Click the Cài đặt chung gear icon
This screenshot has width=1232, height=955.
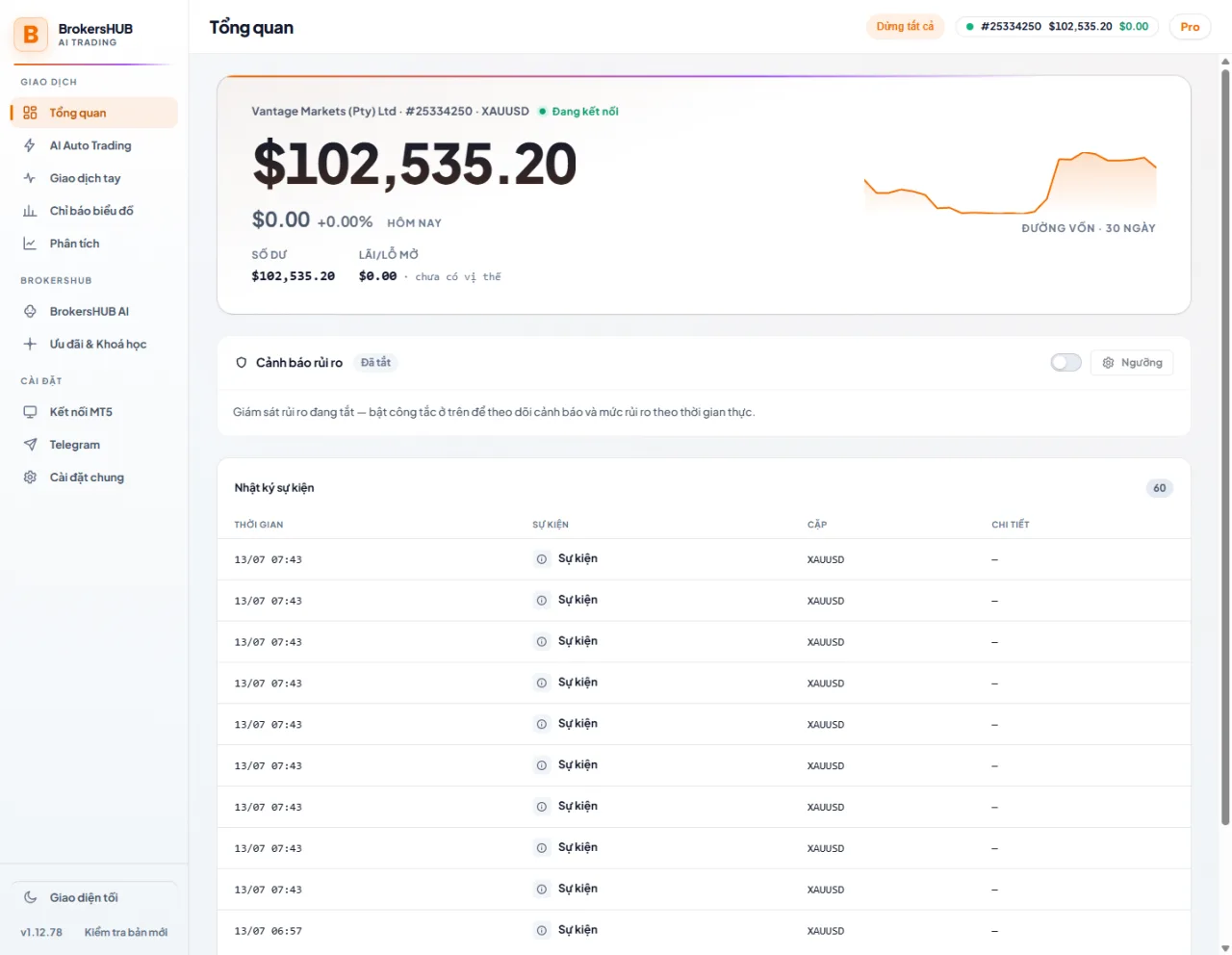tap(30, 477)
